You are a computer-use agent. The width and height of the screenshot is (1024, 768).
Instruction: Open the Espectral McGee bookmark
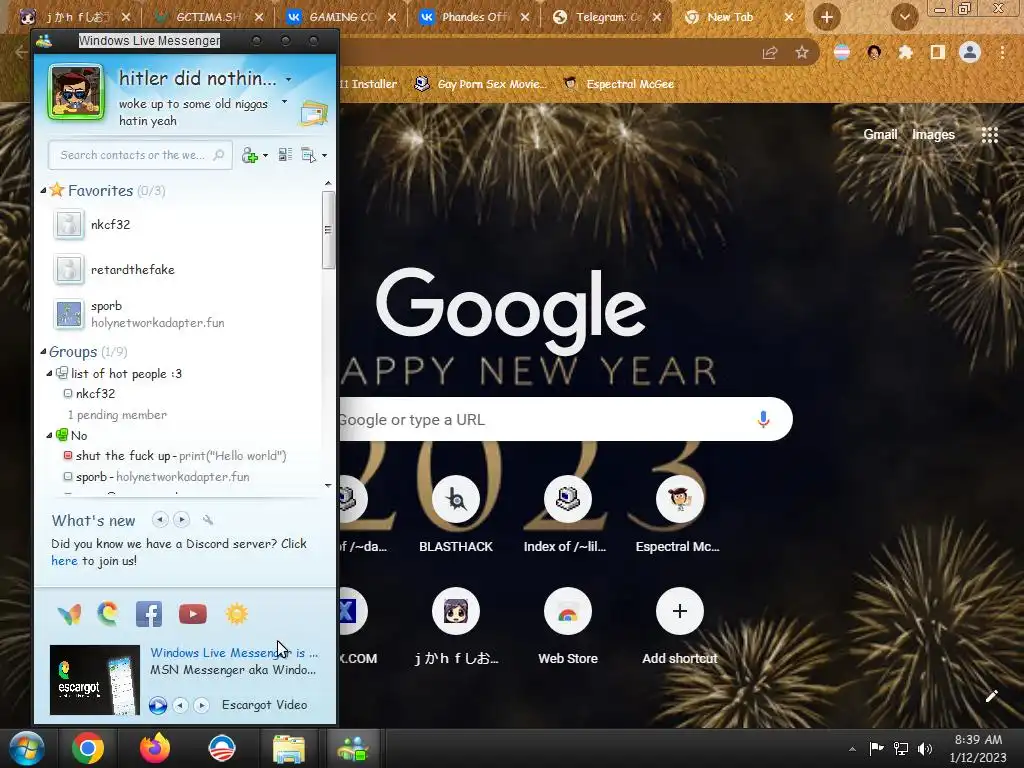(x=619, y=84)
